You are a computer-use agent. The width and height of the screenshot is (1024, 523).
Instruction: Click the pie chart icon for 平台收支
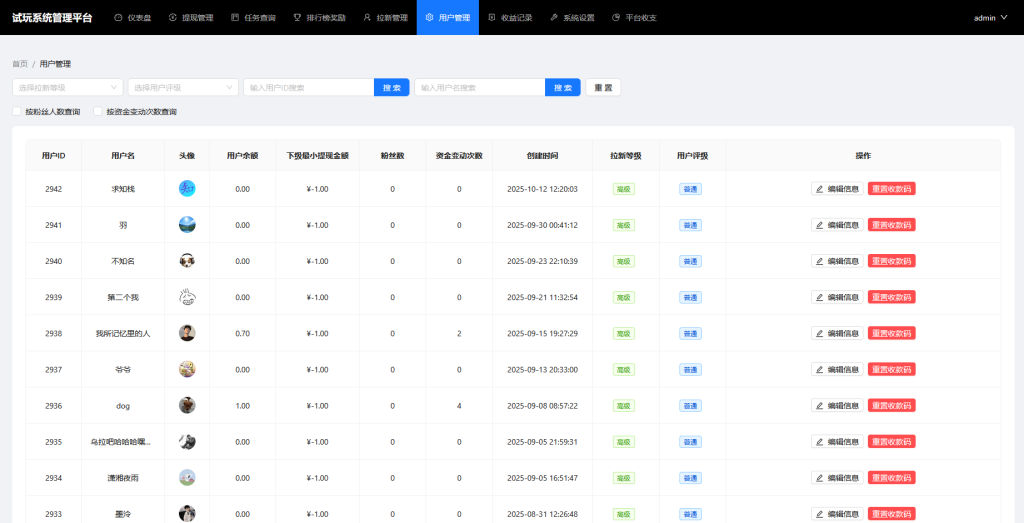[x=616, y=18]
